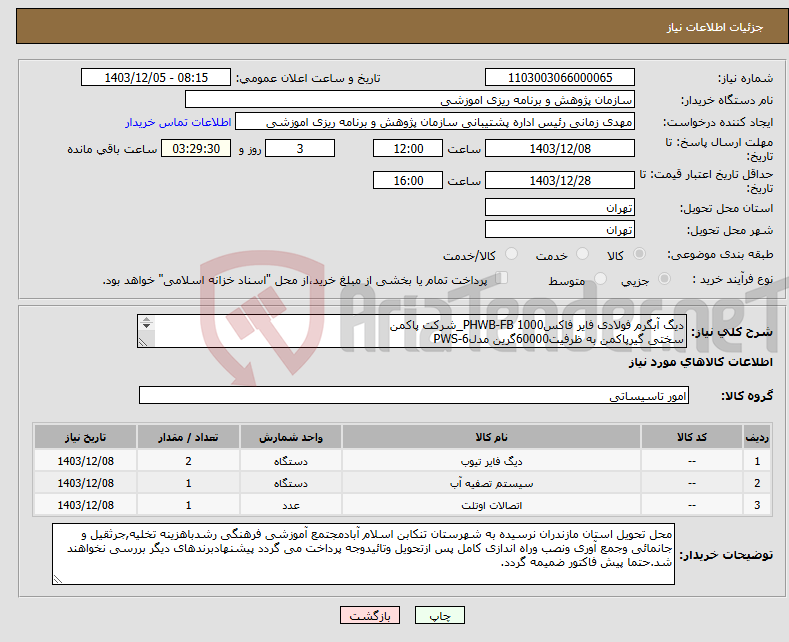Click the شماره نیاز field 1103003066000065
Viewport: 789px width, 642px height.
(x=560, y=77)
